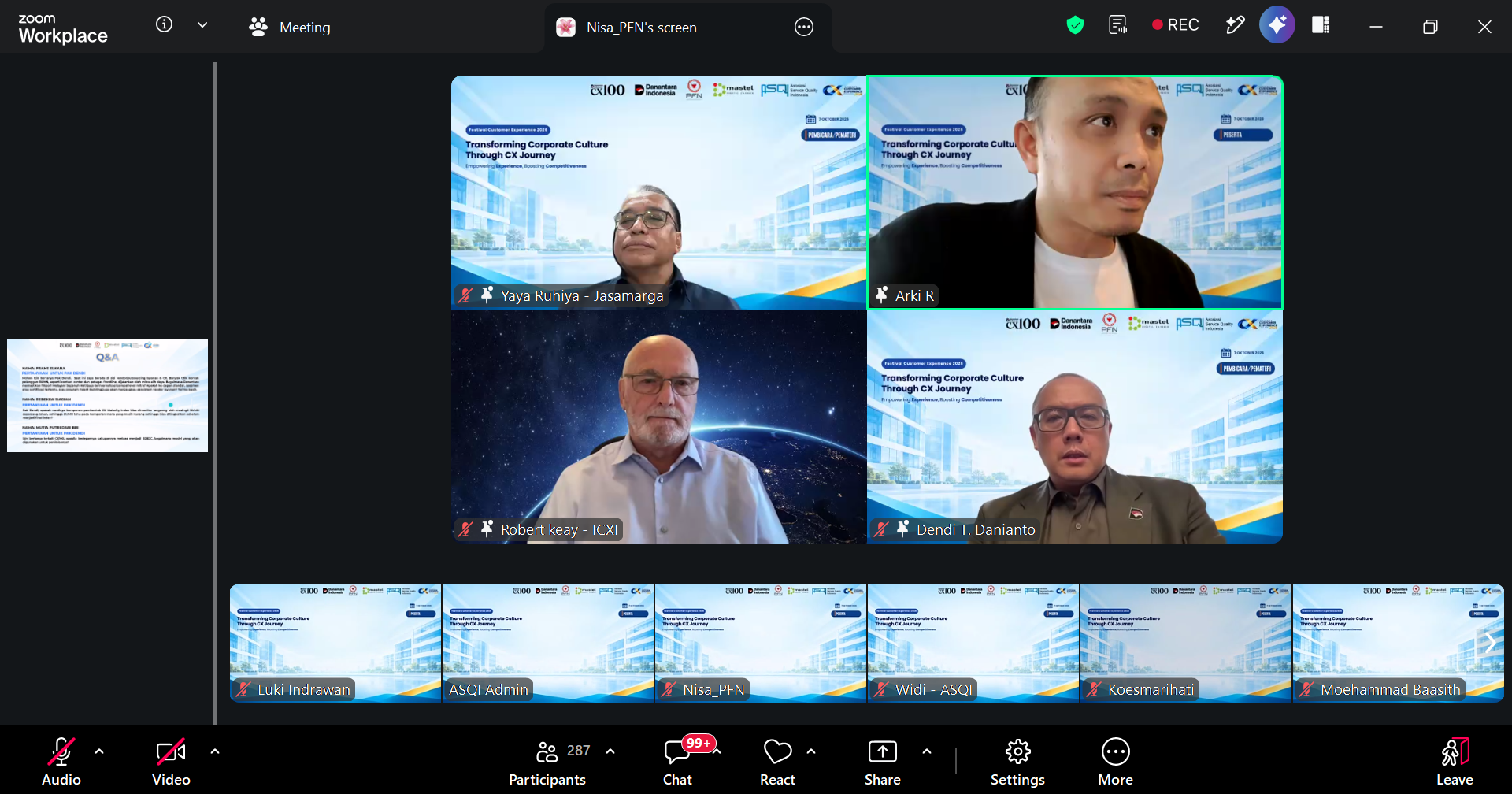The width and height of the screenshot is (1512, 794).
Task: Start video with the Video button
Action: [171, 761]
